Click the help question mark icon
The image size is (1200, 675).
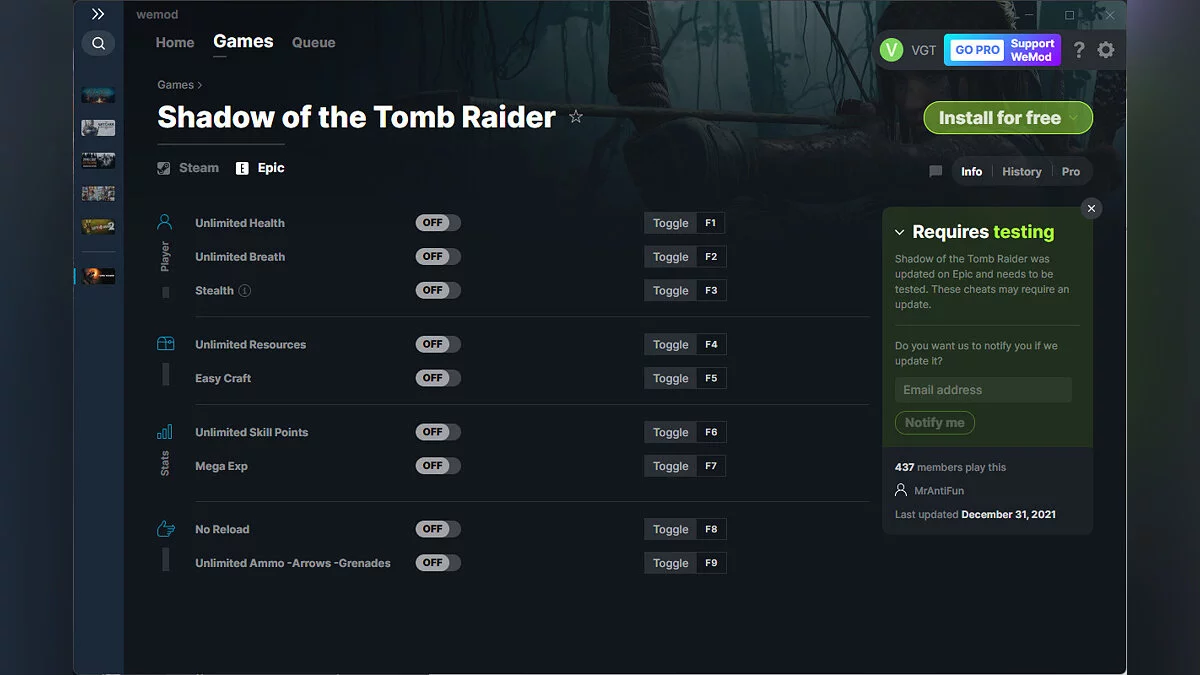click(x=1079, y=49)
